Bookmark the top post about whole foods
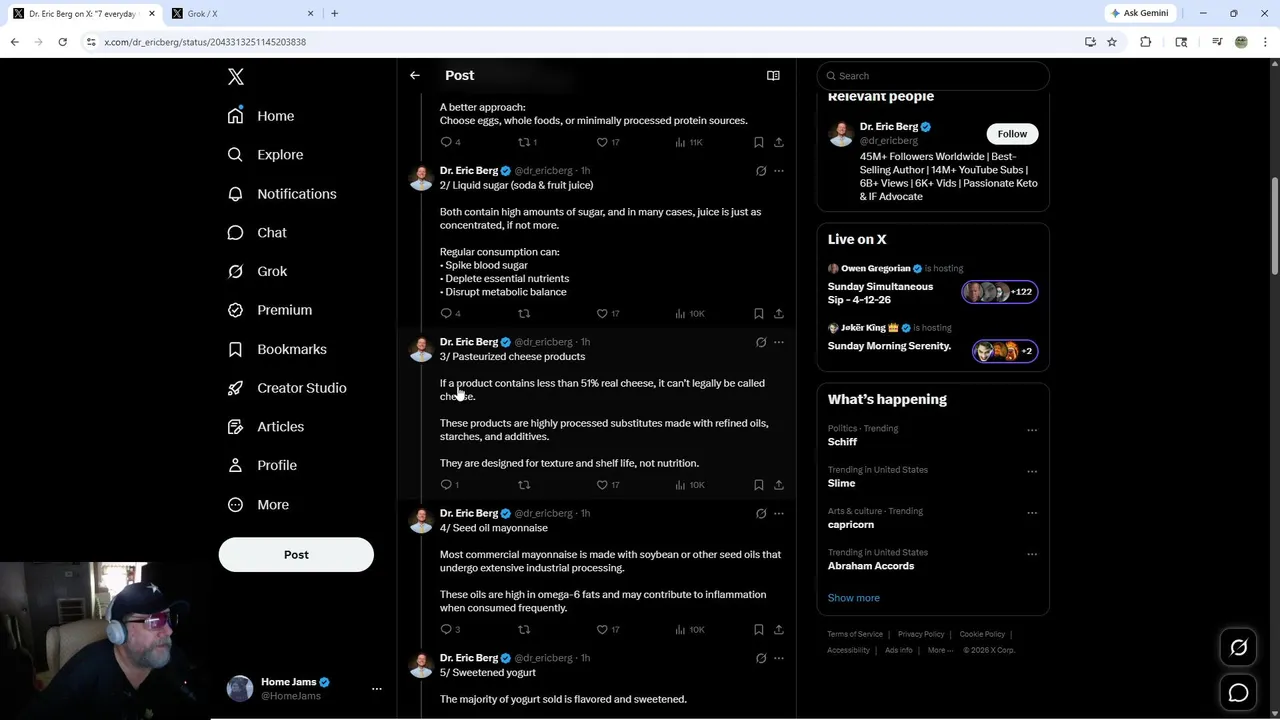 click(759, 142)
